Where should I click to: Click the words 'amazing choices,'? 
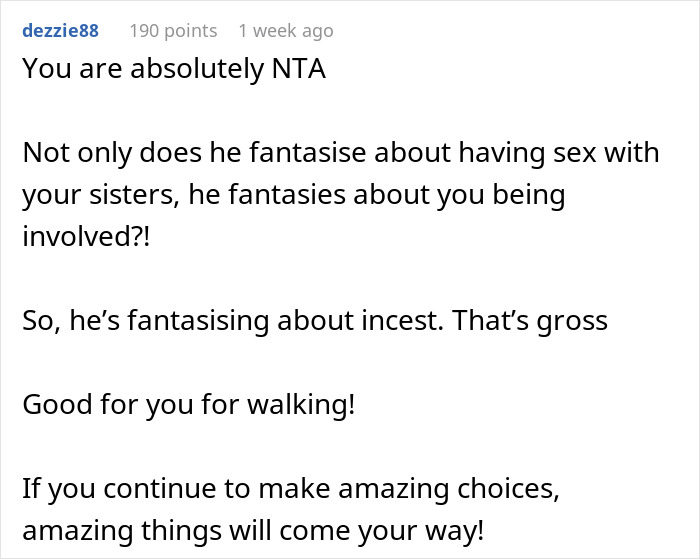point(449,488)
